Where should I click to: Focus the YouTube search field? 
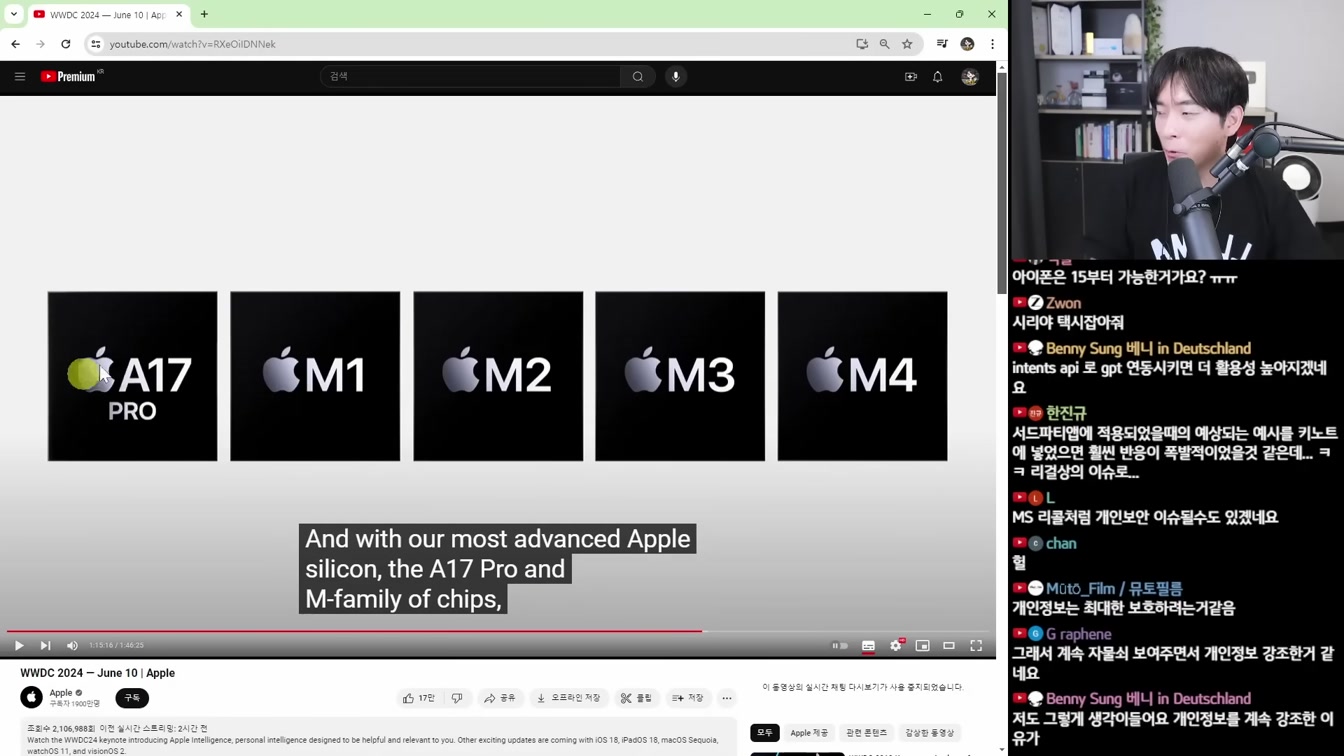(x=470, y=76)
